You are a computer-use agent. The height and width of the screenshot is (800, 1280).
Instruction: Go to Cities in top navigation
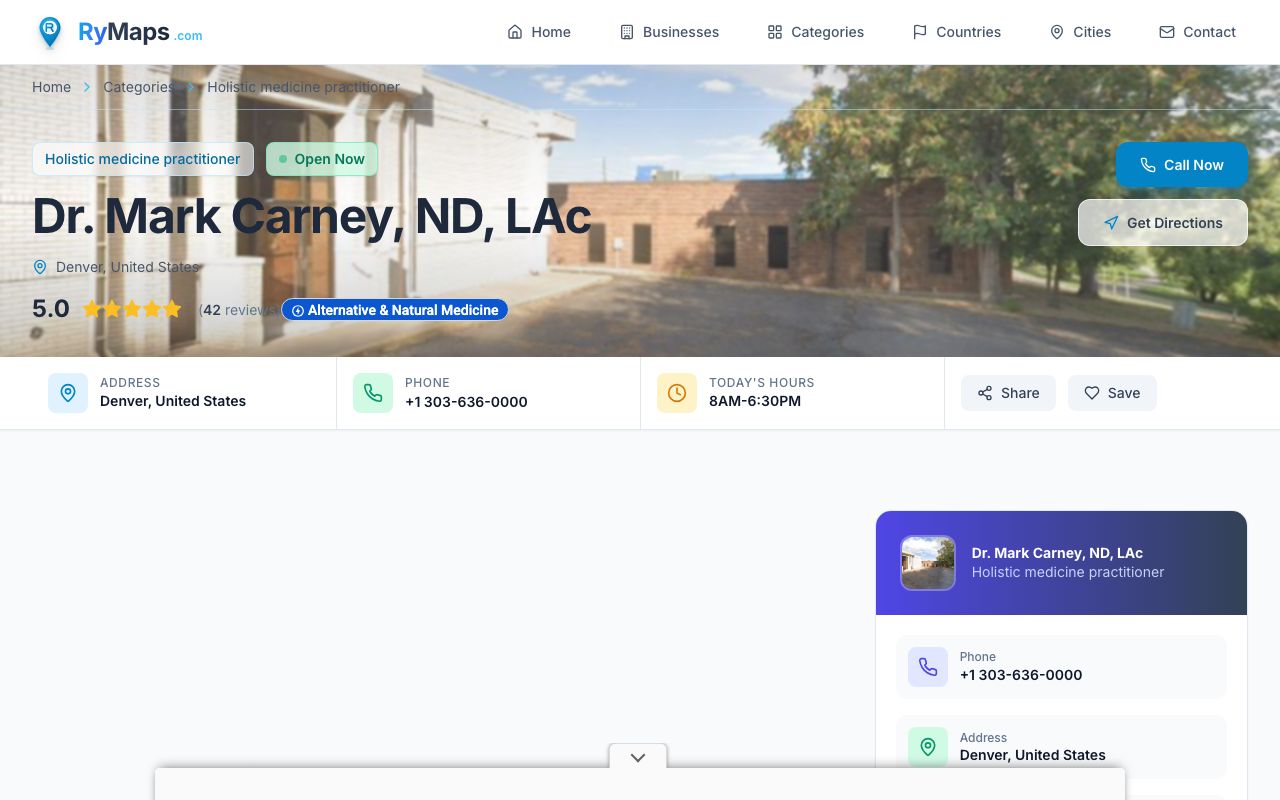pos(1080,32)
